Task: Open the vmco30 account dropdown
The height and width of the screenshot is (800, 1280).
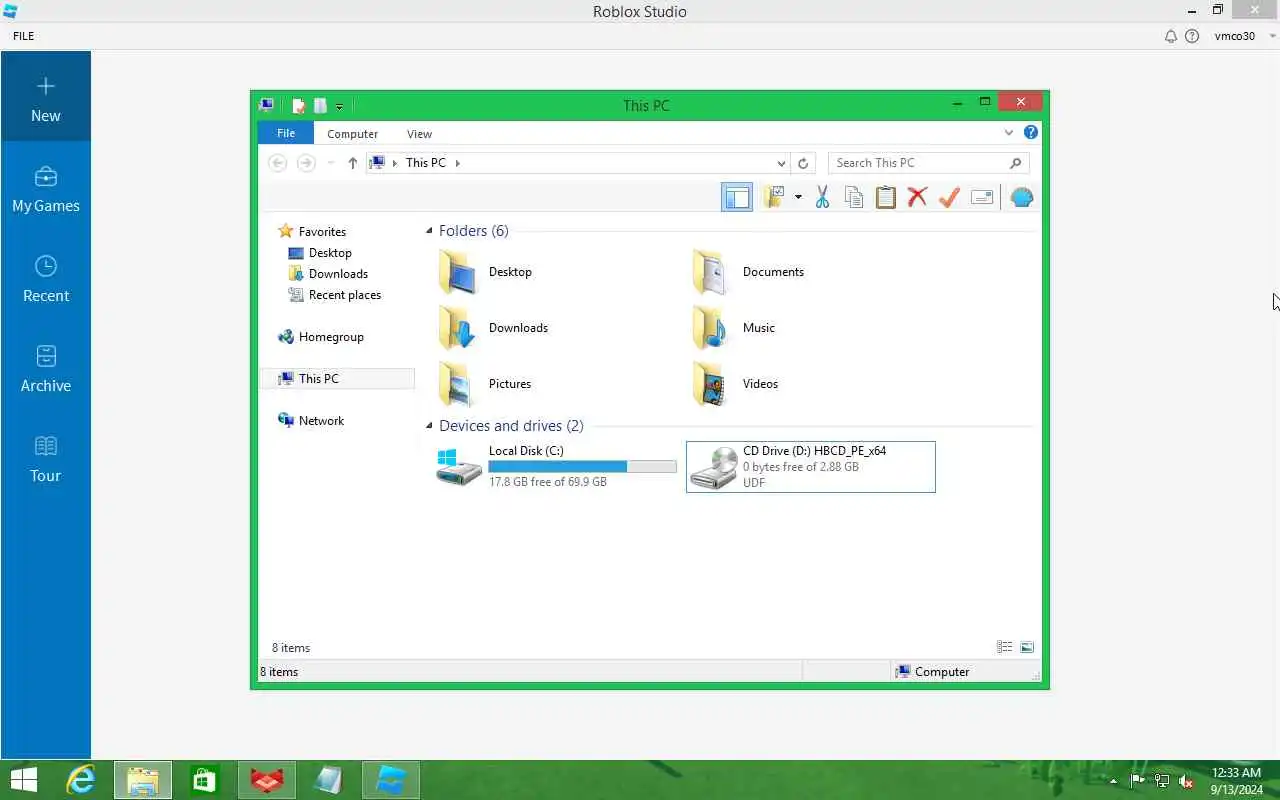Action: [x=1245, y=36]
